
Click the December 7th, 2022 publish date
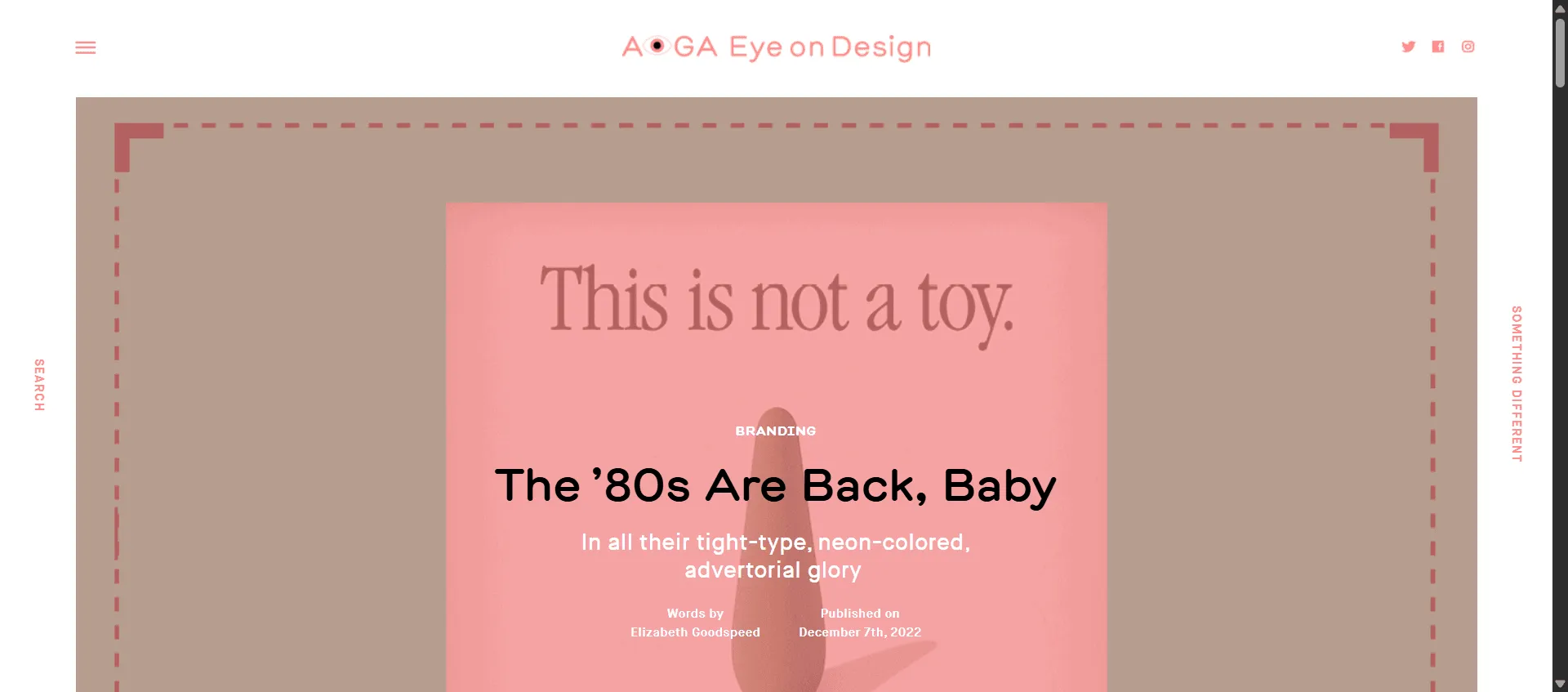point(860,632)
